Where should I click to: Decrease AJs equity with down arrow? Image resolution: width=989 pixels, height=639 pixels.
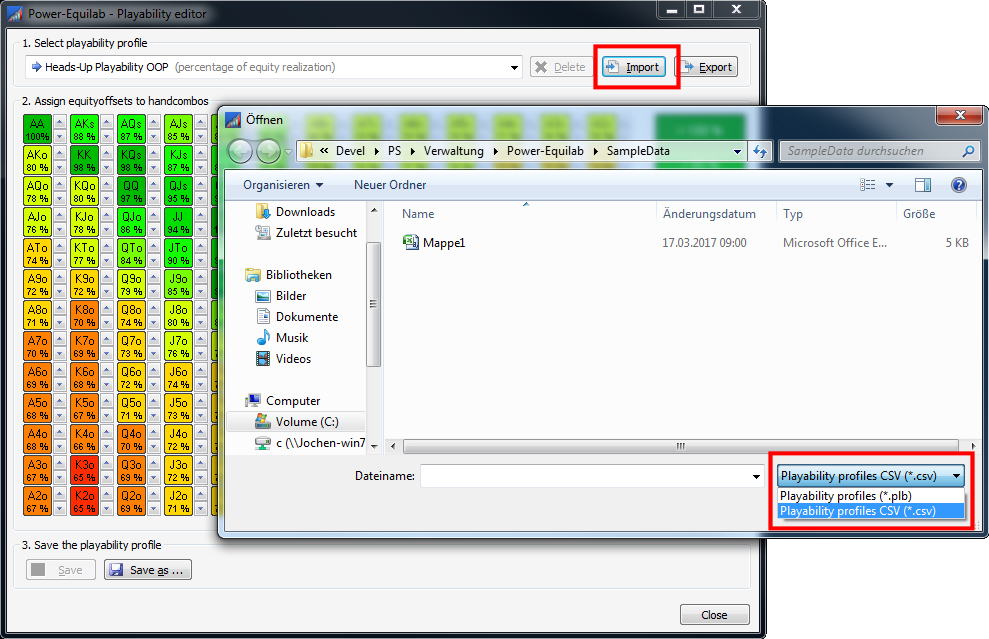coord(201,136)
